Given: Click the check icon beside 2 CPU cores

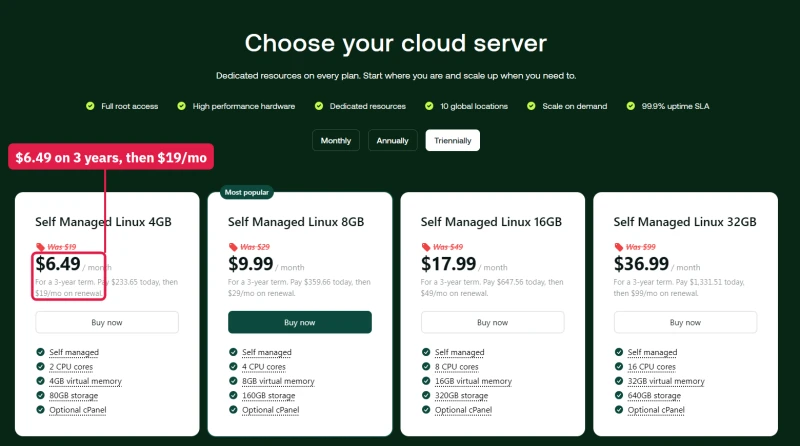Looking at the screenshot, I should pos(40,366).
